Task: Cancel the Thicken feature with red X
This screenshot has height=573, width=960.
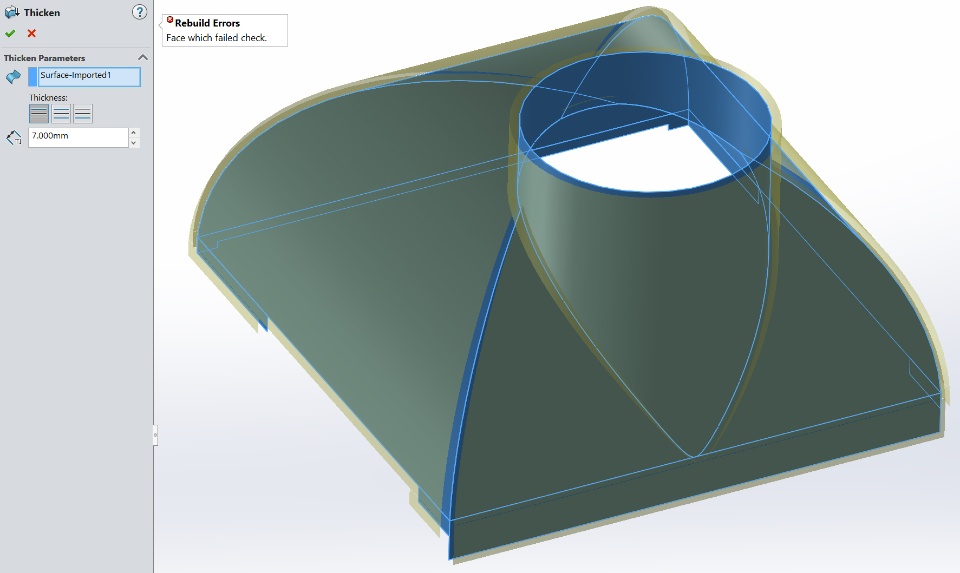Action: [x=31, y=33]
